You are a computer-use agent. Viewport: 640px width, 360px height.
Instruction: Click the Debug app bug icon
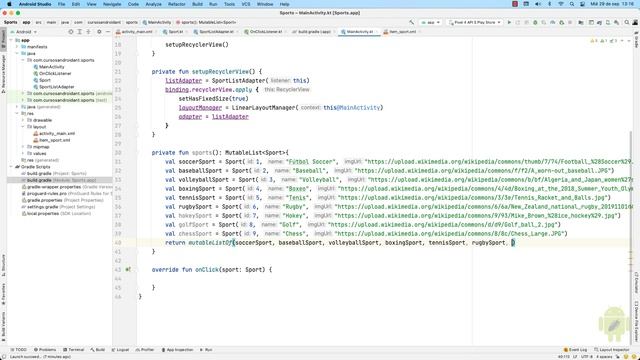(535, 22)
